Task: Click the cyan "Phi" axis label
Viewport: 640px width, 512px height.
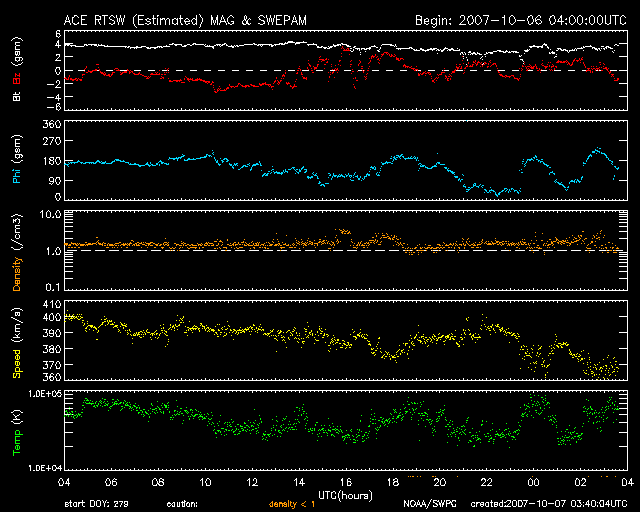Action: (x=17, y=175)
